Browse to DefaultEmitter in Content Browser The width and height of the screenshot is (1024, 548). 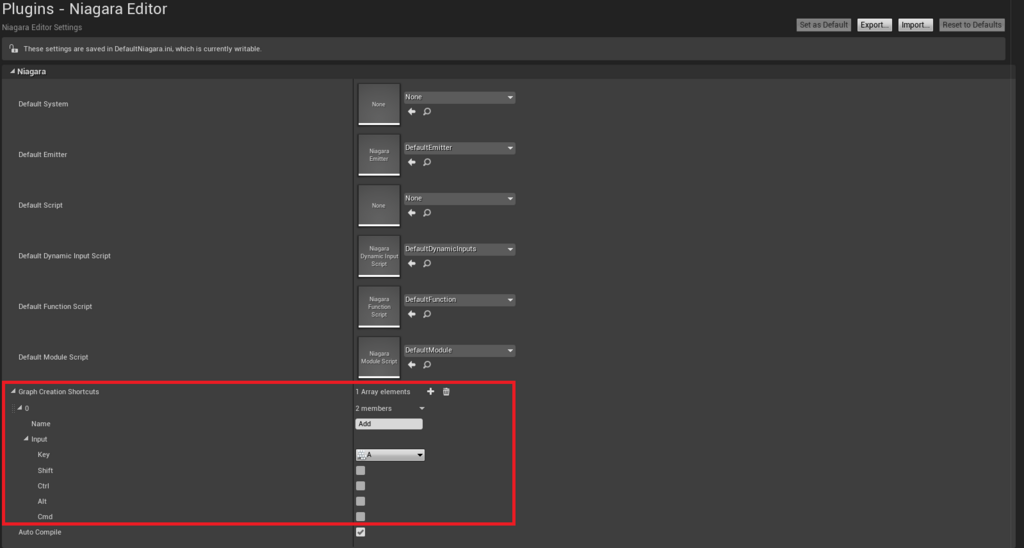(427, 163)
